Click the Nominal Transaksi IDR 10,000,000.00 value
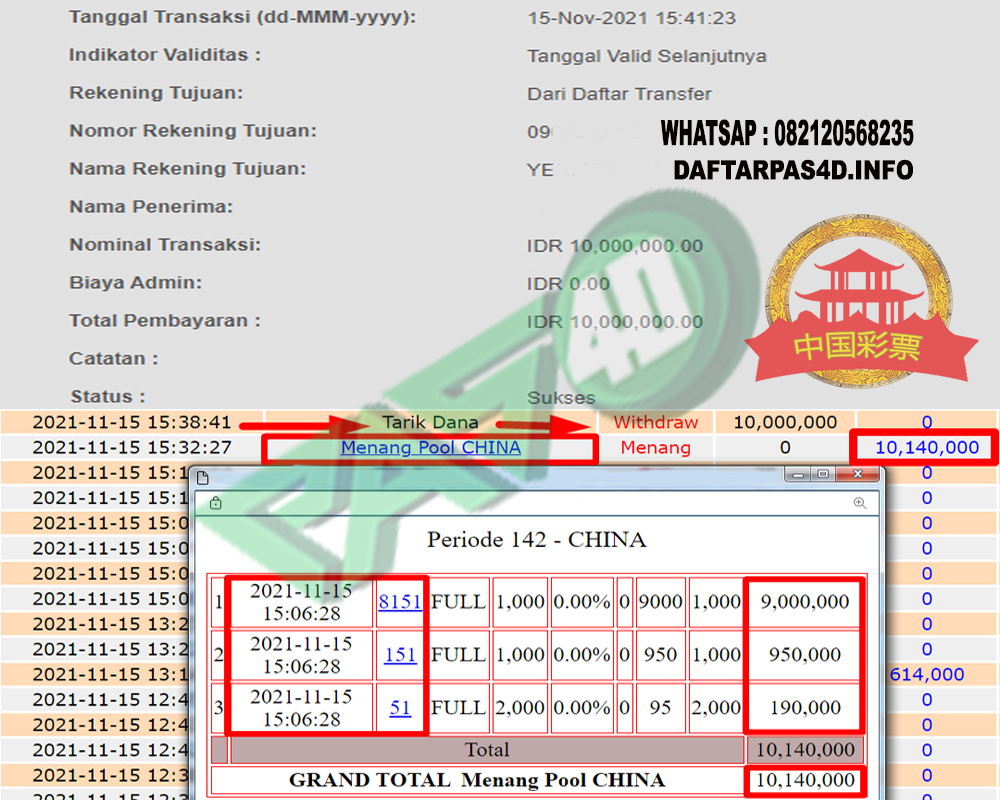1000x800 pixels. (615, 246)
